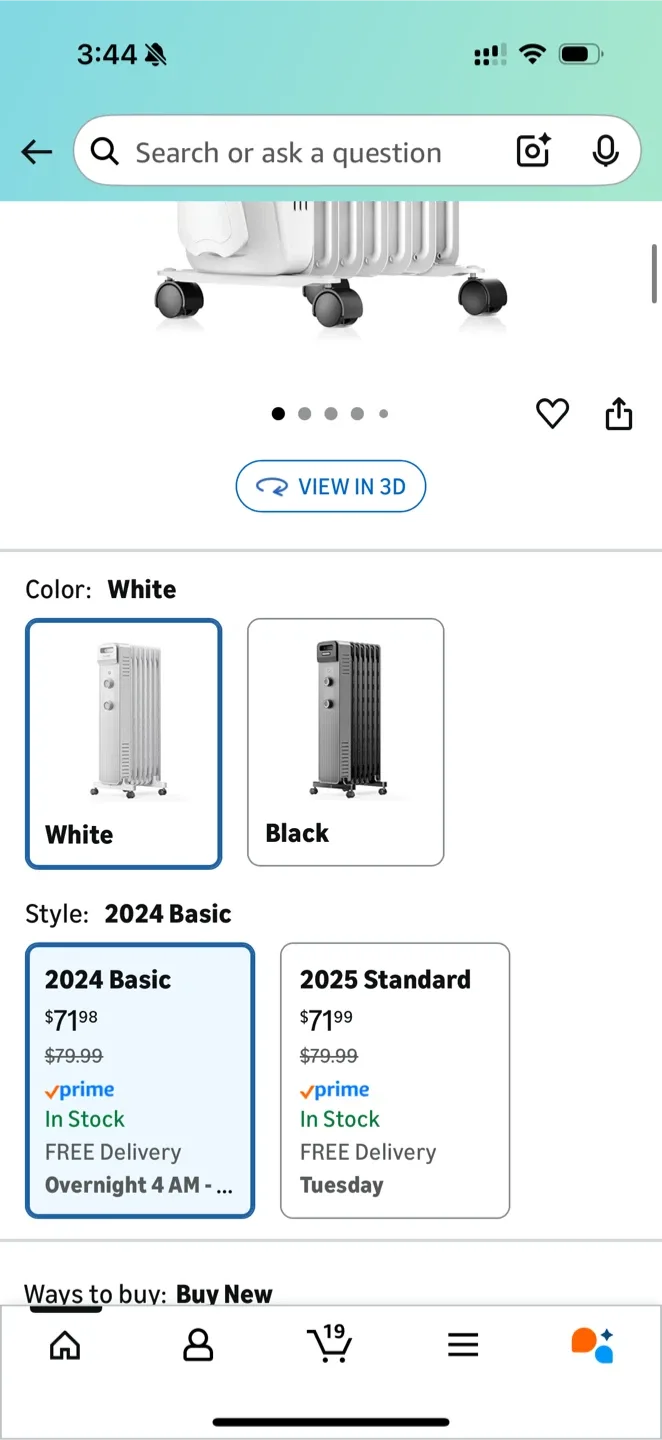662x1440 pixels.
Task: Open camera lens search icon
Action: click(534, 151)
